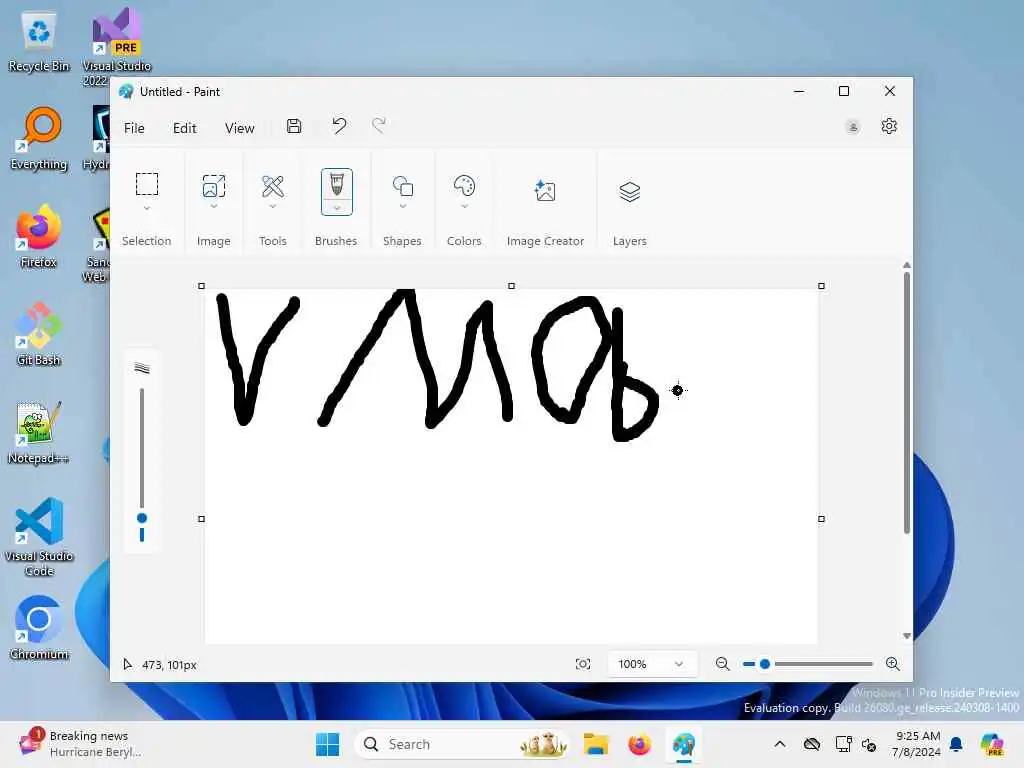Open the File menu
Screen dimensions: 1024x768
pyautogui.click(x=134, y=128)
